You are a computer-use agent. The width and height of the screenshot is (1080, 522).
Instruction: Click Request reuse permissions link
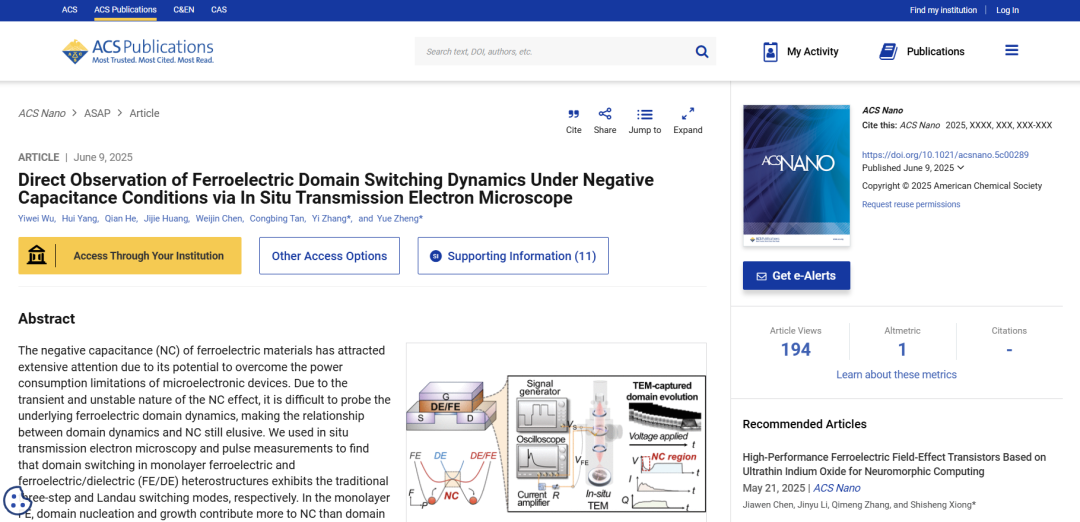tap(911, 205)
